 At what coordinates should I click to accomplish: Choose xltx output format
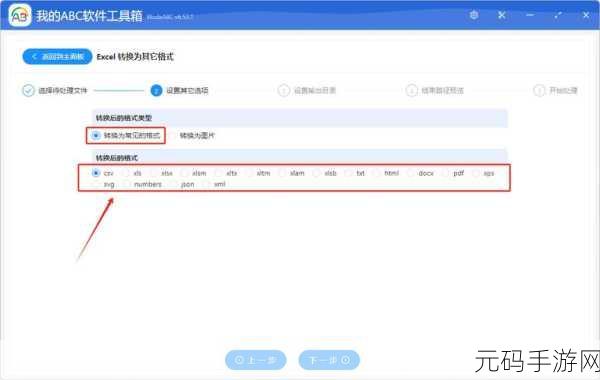[226, 173]
